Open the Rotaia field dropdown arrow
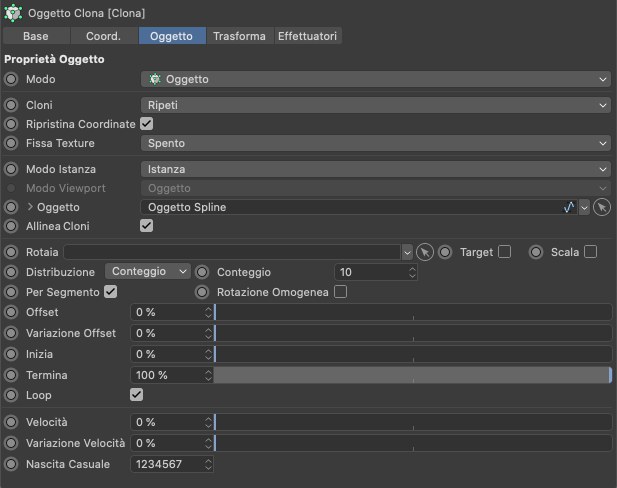Image resolution: width=617 pixels, height=488 pixels. click(407, 253)
